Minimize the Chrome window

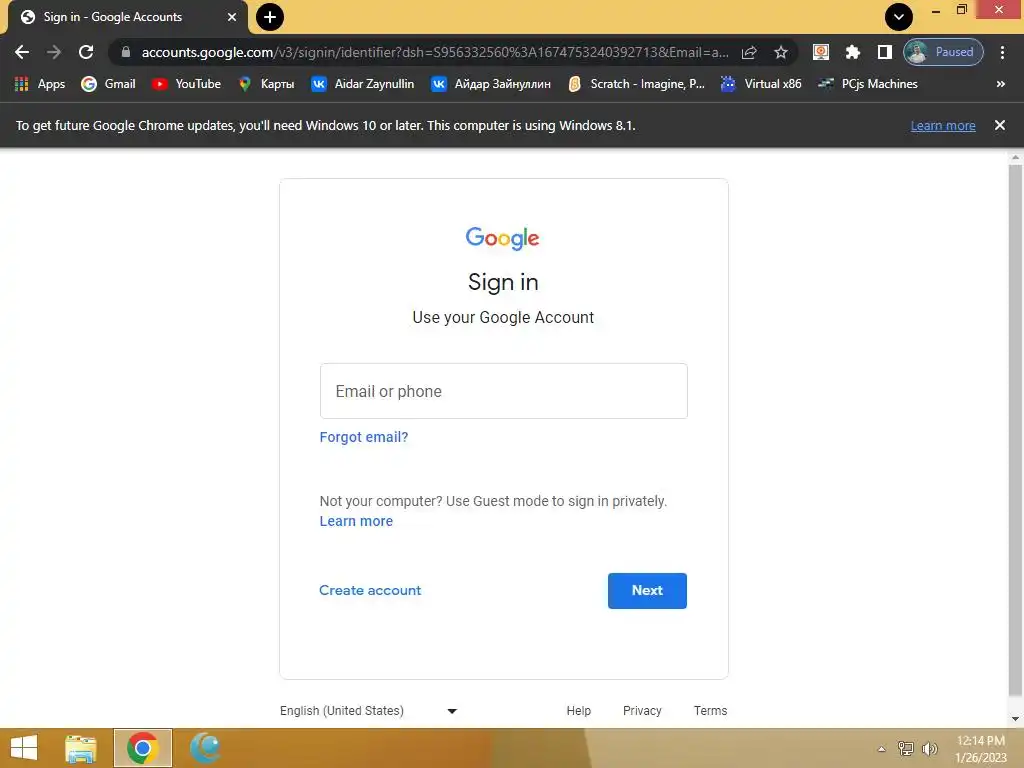[x=935, y=10]
